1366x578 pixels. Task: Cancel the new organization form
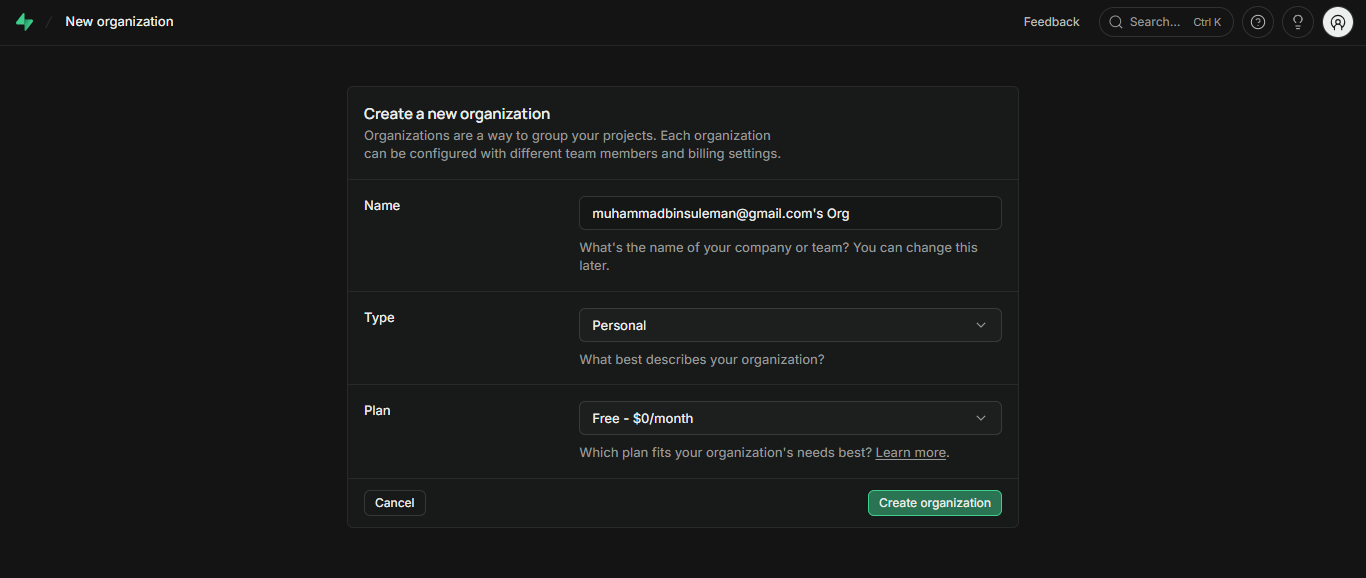coord(394,503)
